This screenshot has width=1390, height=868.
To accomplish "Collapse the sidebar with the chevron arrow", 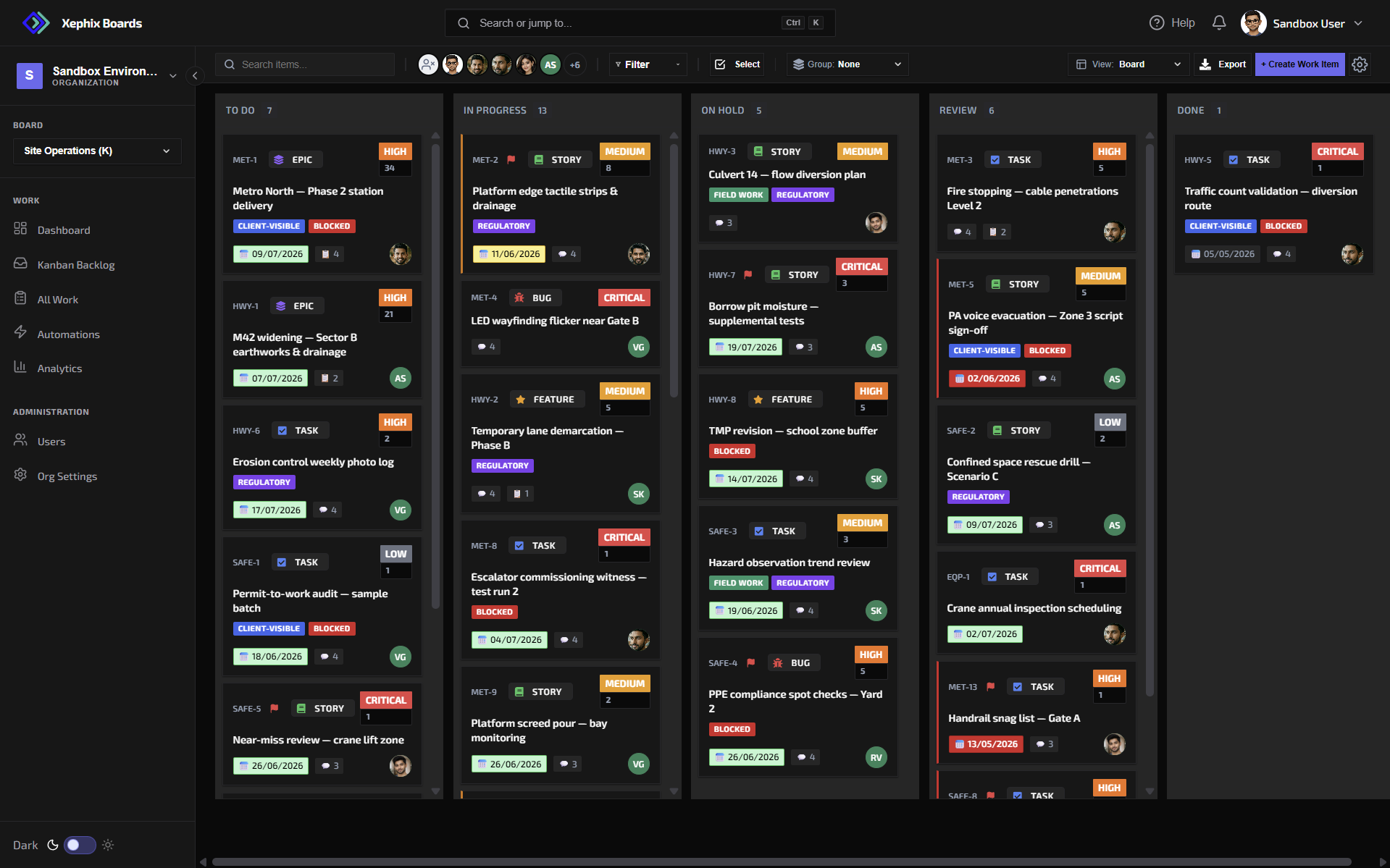I will tap(195, 75).
